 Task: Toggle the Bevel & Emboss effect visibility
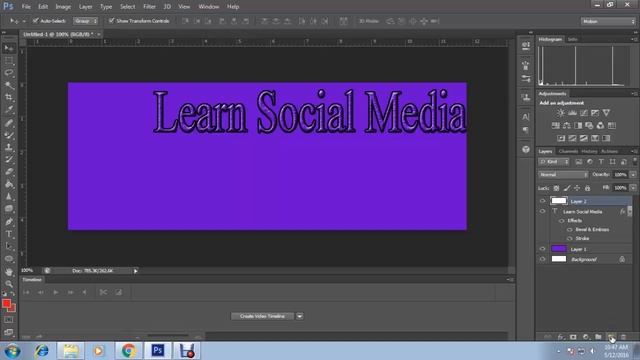click(x=570, y=229)
